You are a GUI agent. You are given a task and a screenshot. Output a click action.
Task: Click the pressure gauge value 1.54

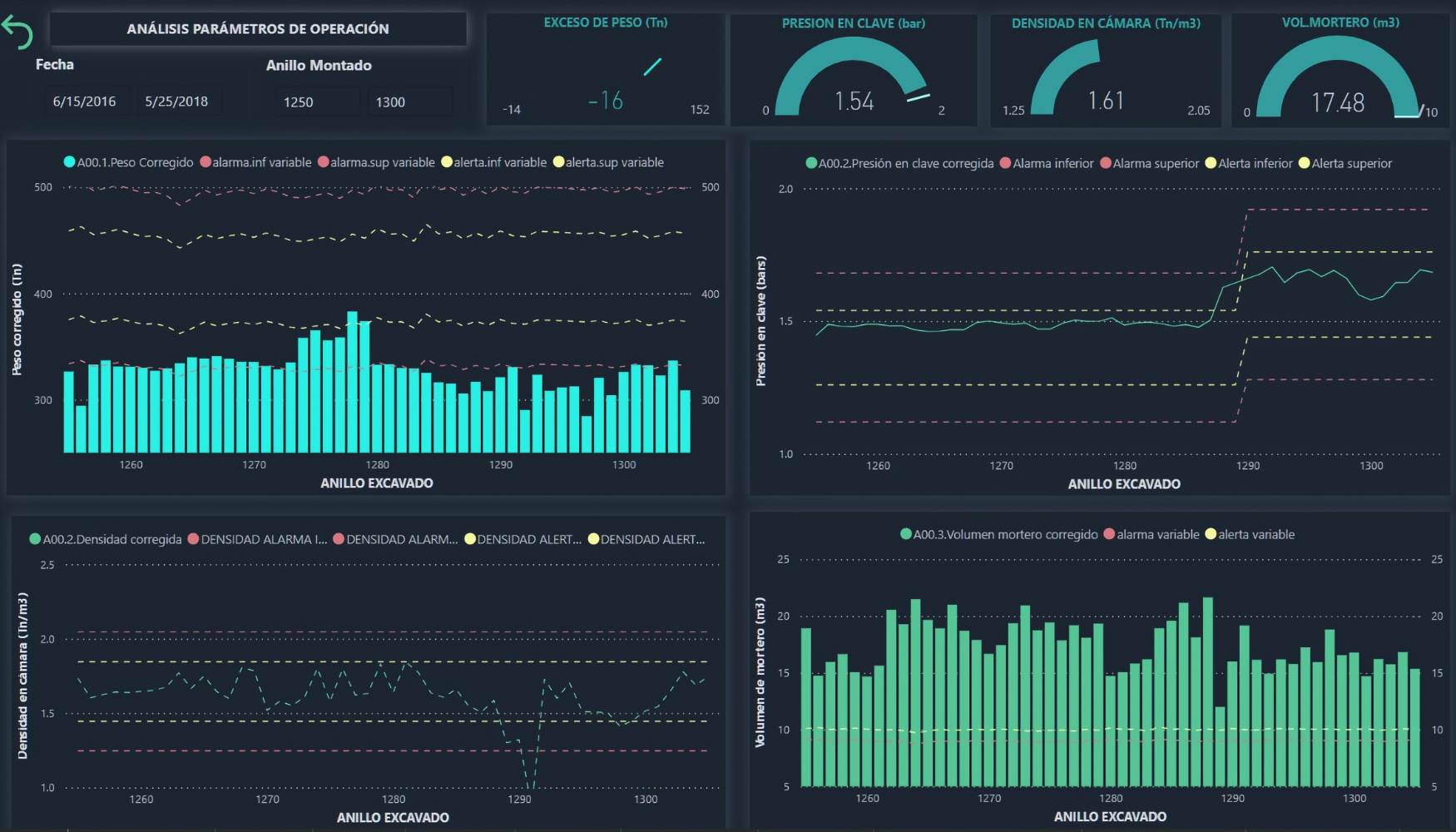854,102
